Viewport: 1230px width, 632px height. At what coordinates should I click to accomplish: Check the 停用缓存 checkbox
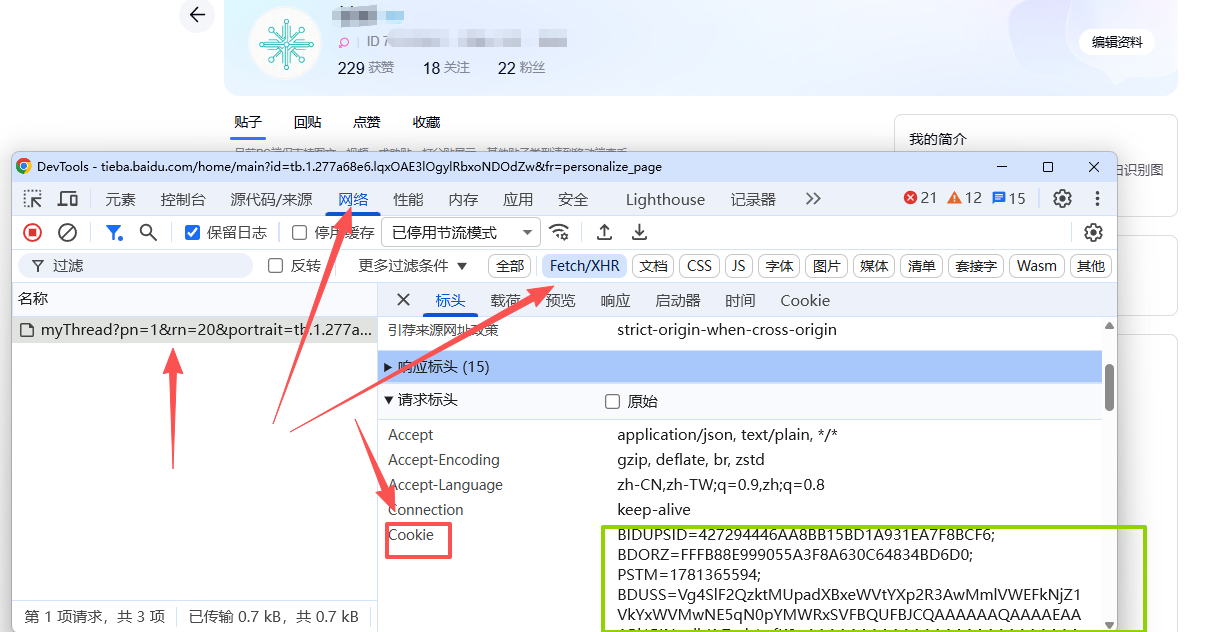(299, 232)
